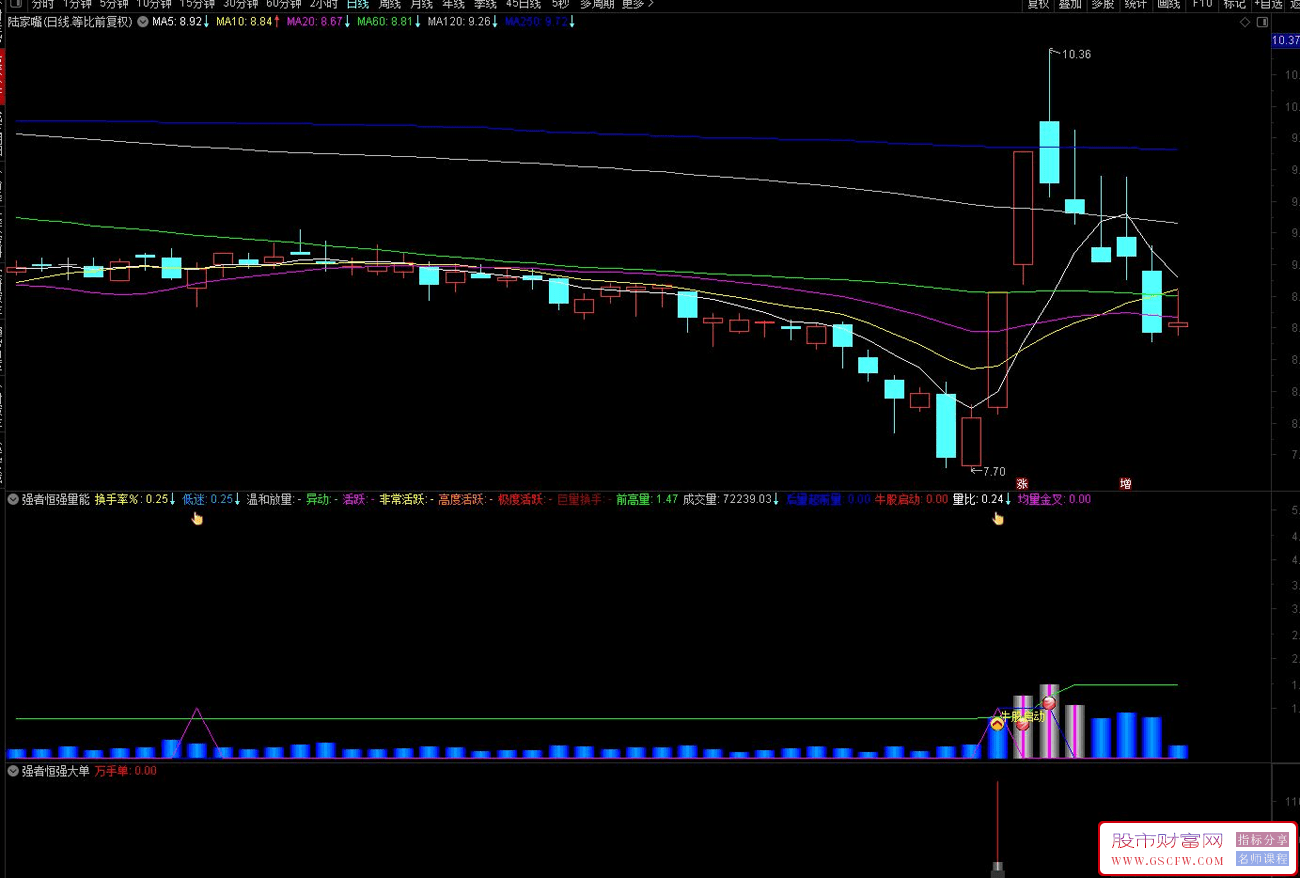
Task: Click 叠加 overlay button
Action: 1071,4
